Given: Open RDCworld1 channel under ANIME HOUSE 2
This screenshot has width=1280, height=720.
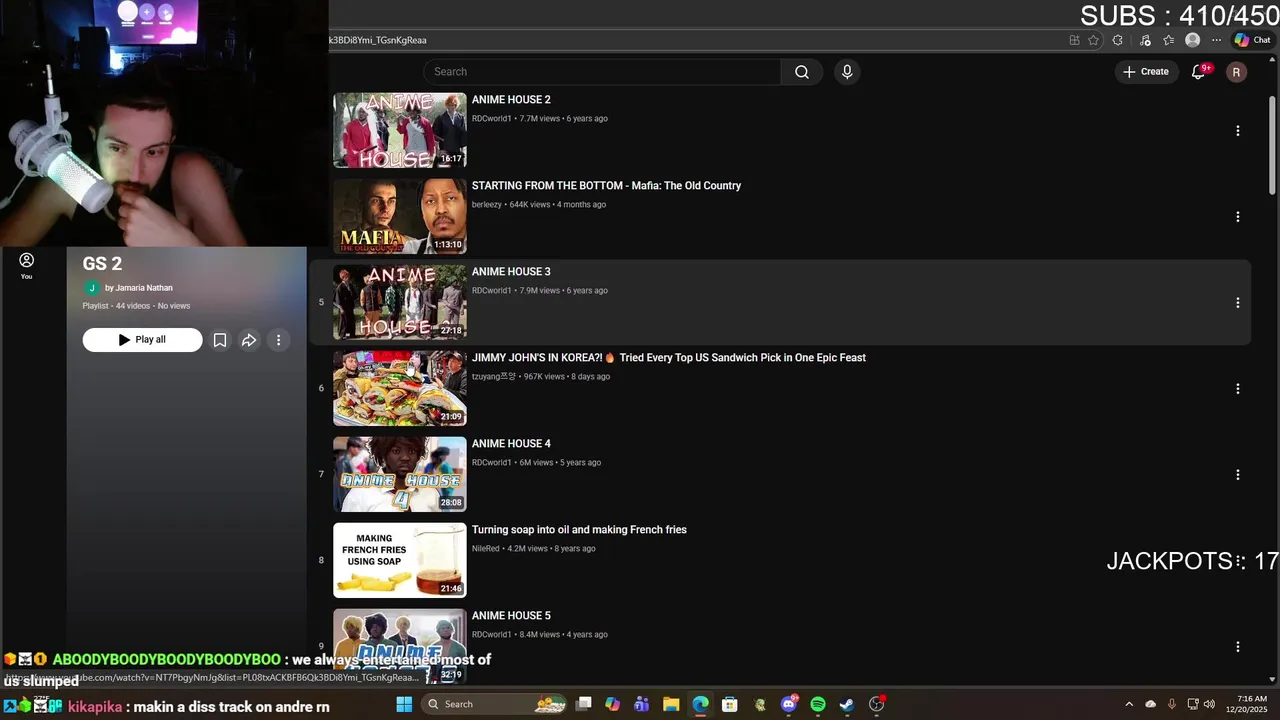Looking at the screenshot, I should pos(491,119).
